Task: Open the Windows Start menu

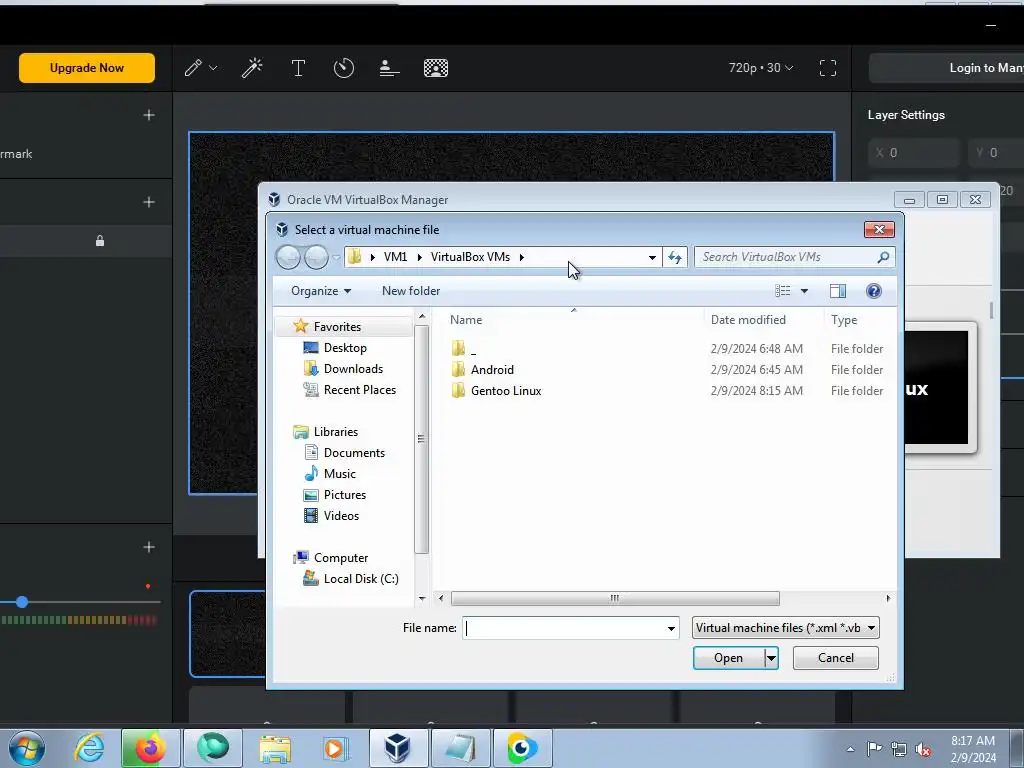Action: click(27, 748)
